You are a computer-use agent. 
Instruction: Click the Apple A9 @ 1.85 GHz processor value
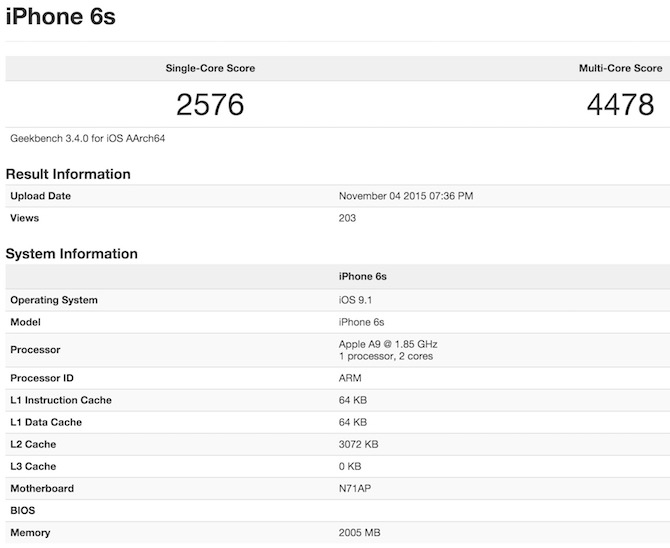pyautogui.click(x=388, y=344)
